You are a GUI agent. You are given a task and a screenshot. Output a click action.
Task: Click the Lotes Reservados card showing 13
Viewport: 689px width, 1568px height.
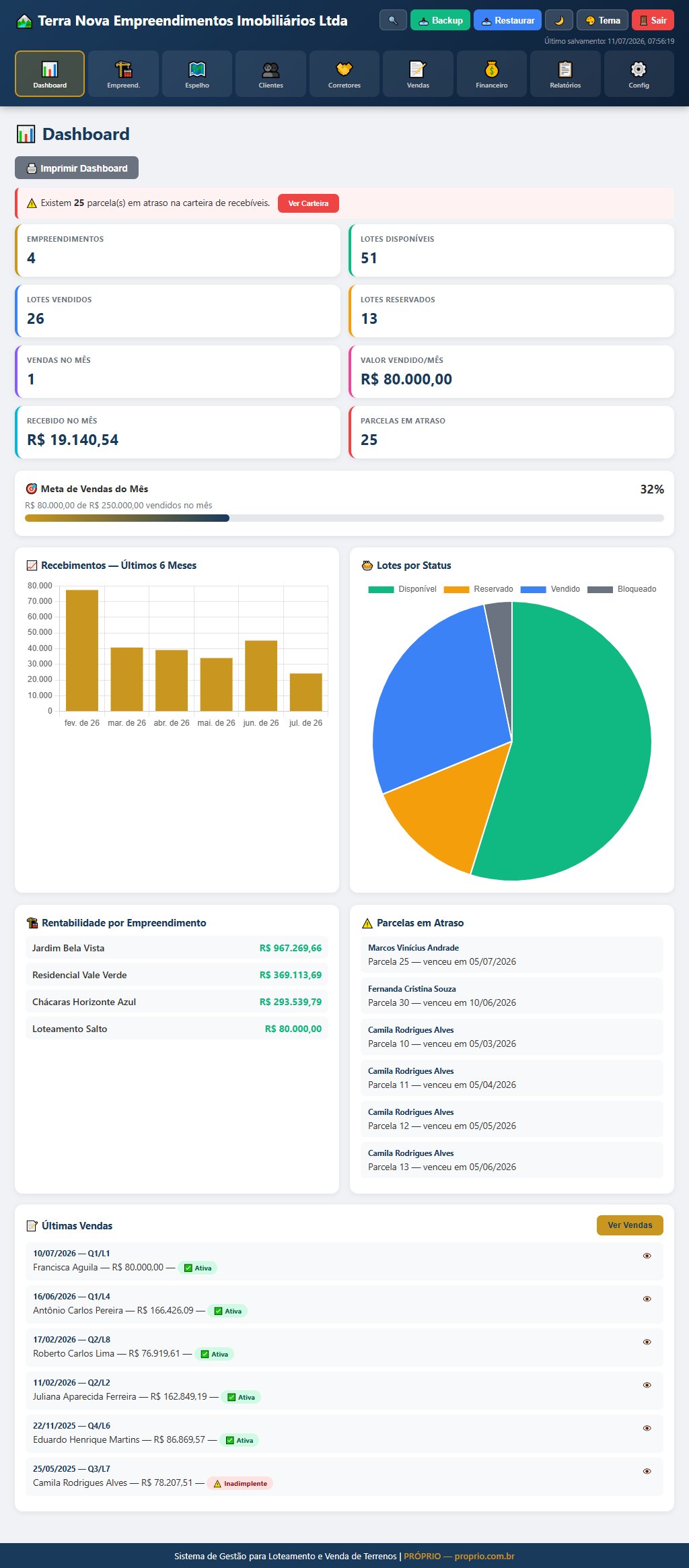[511, 311]
